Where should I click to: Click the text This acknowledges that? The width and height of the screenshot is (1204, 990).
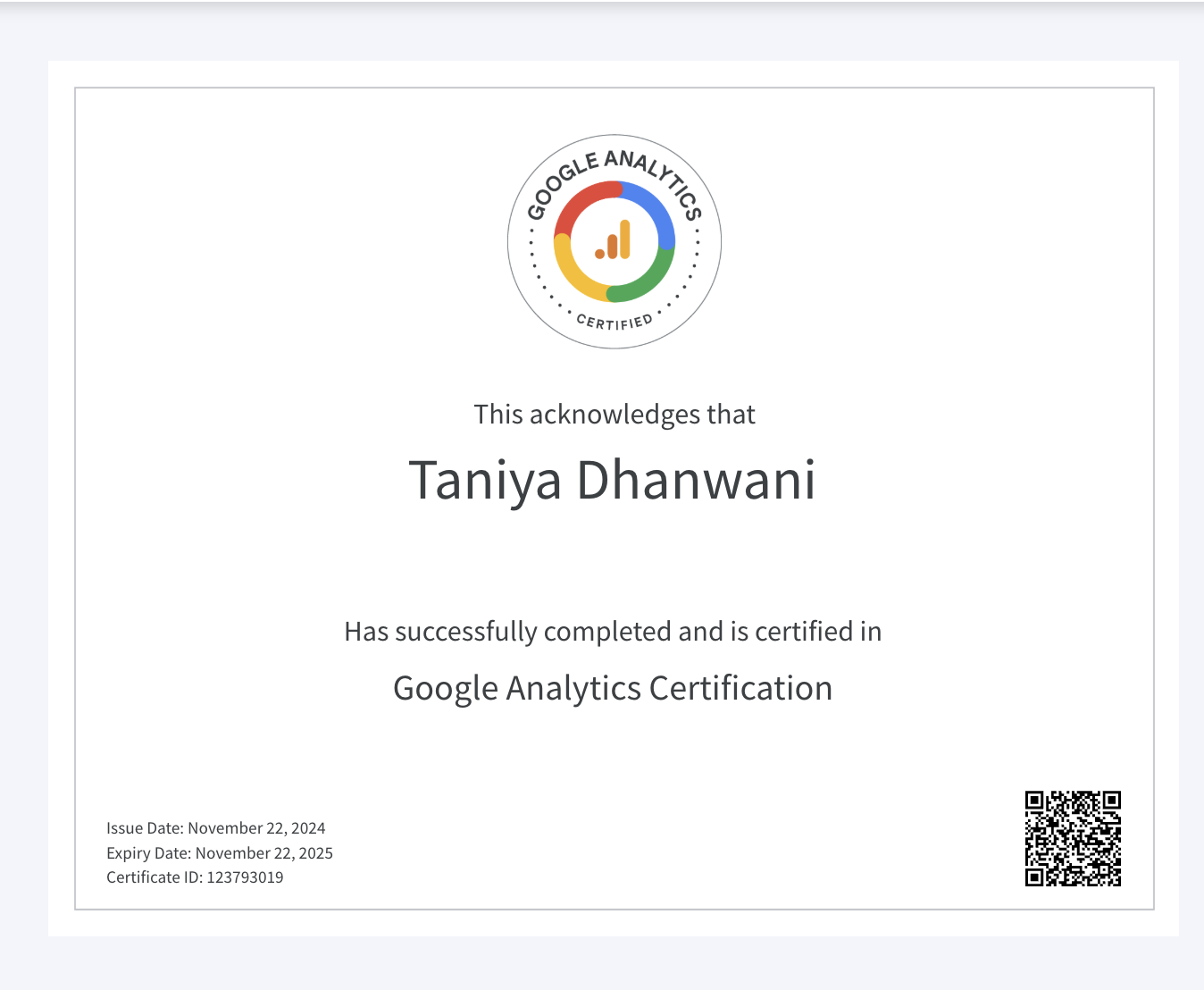(x=614, y=414)
